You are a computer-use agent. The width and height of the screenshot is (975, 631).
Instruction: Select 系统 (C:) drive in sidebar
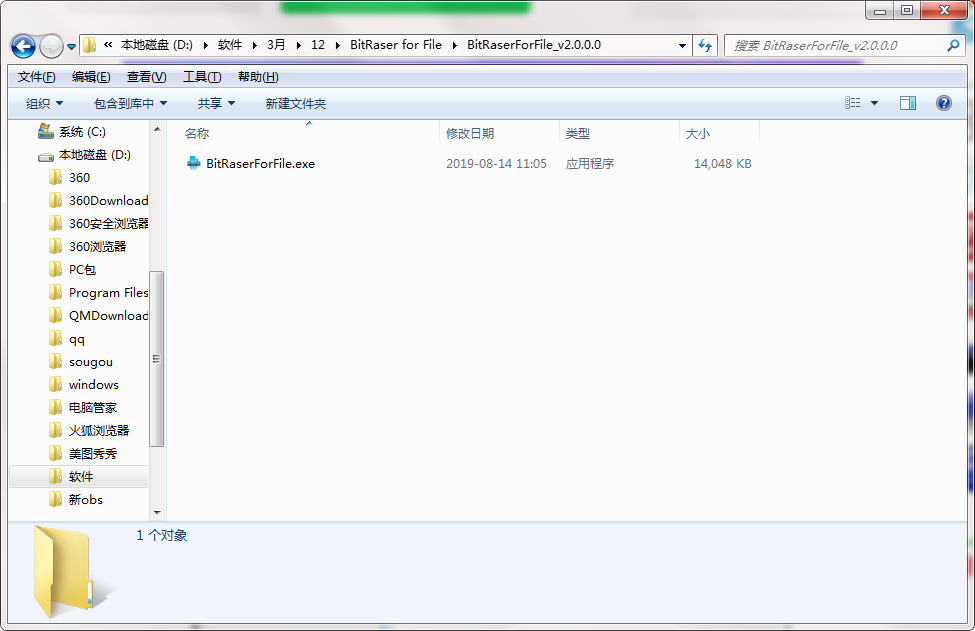[x=82, y=132]
